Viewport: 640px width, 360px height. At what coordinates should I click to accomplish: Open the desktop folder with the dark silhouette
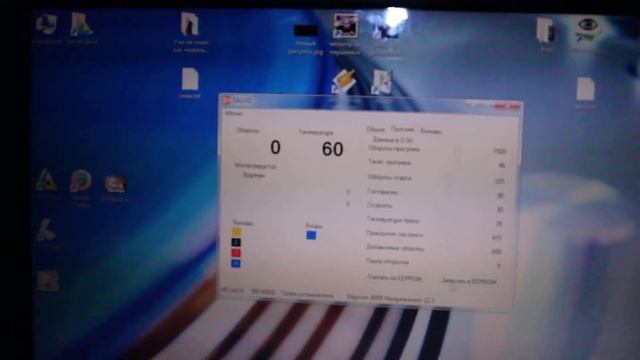(x=190, y=24)
